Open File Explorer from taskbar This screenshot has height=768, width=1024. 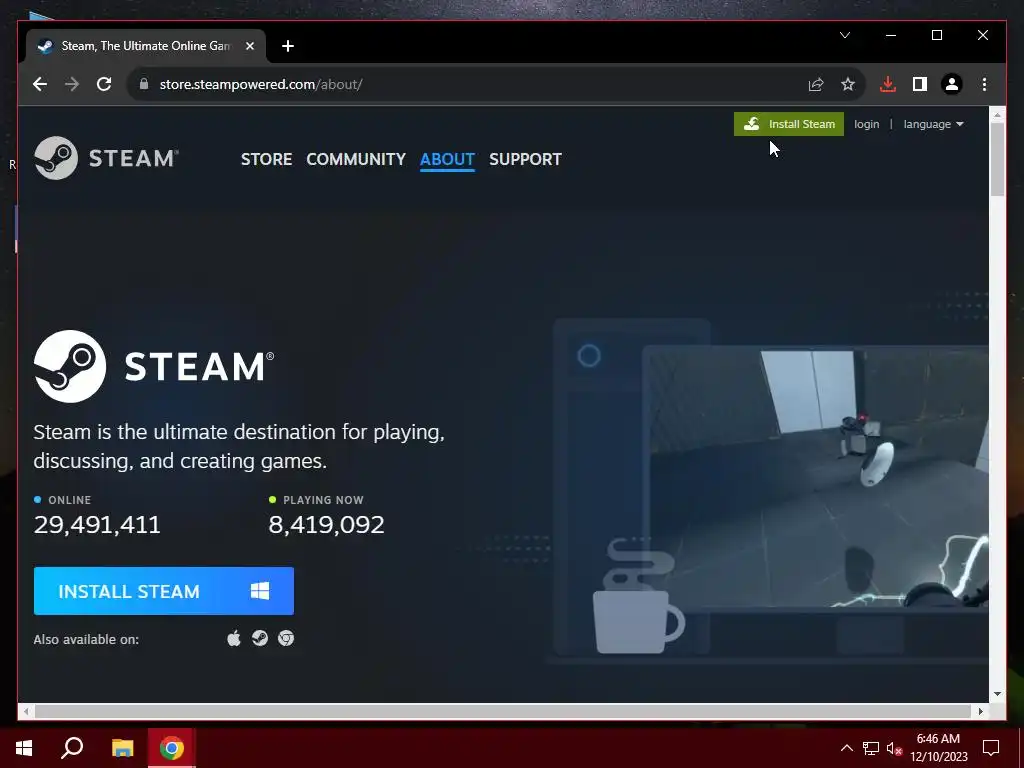coord(122,748)
